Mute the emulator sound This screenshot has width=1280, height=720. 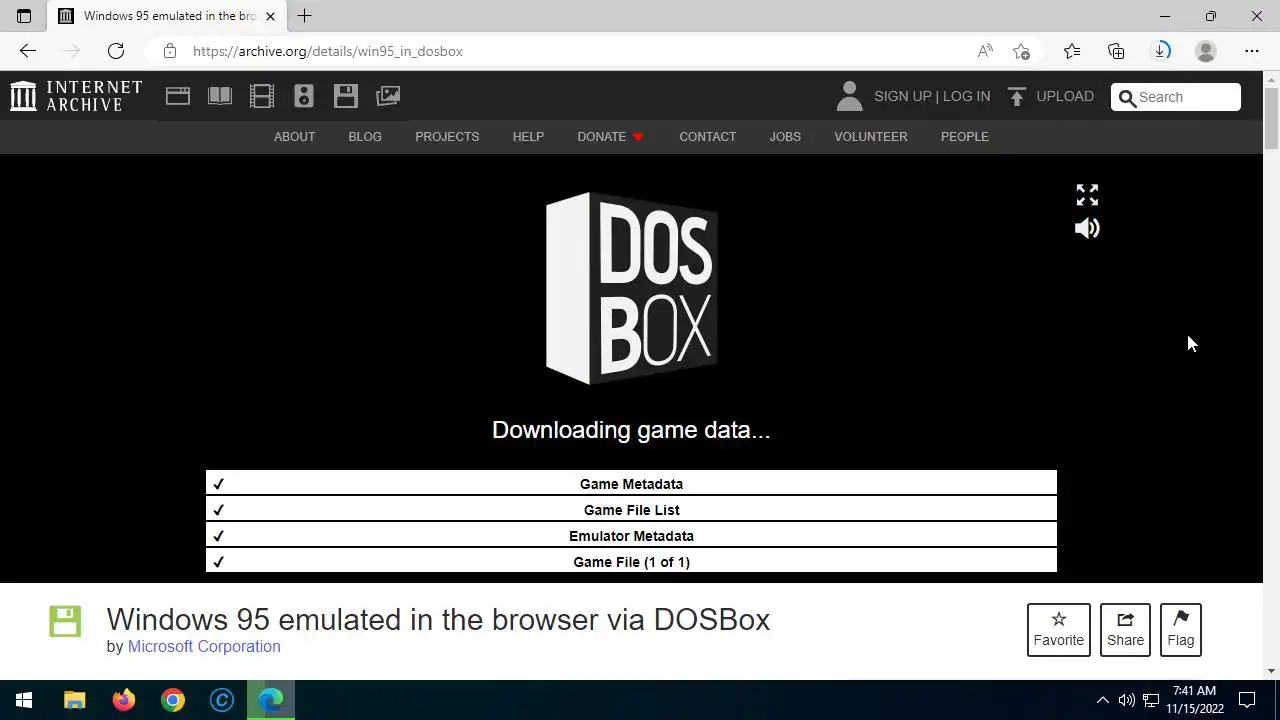(x=1087, y=228)
